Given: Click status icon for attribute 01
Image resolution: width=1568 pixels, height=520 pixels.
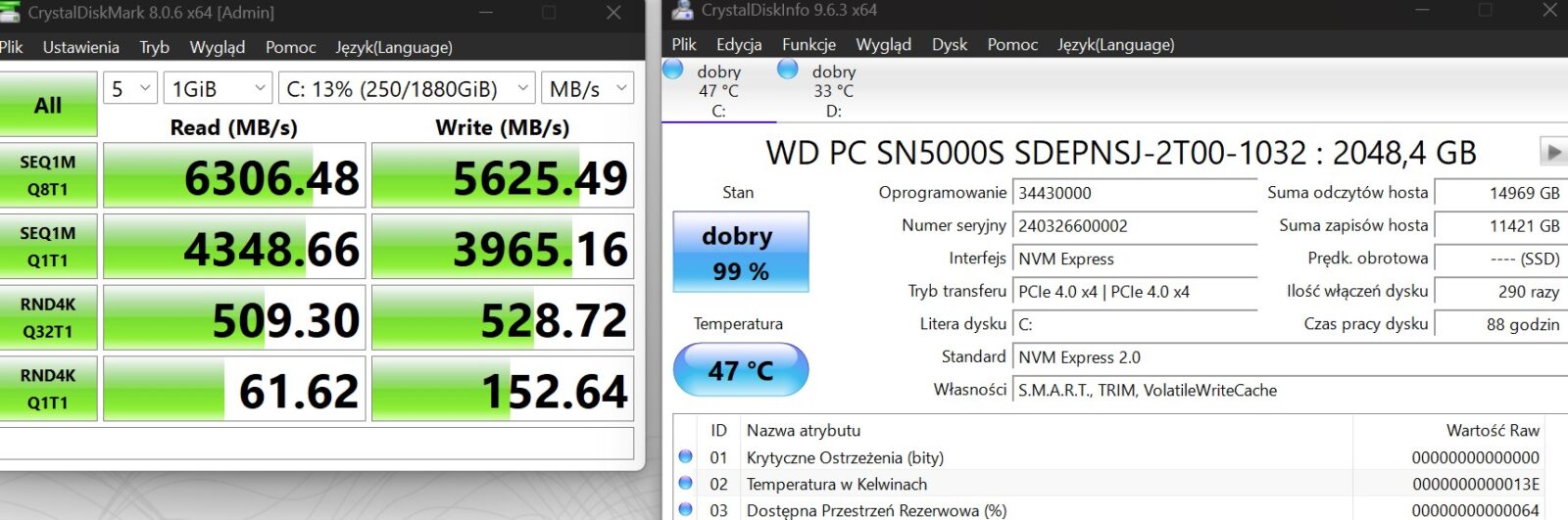Looking at the screenshot, I should [686, 456].
